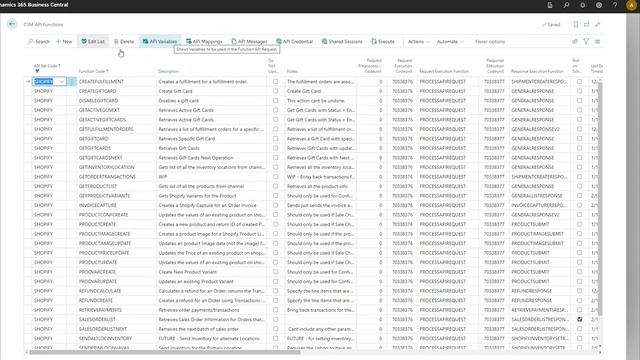Toggle Do Not Update checkbox for GETGIFTCARDS
Viewport: 640px width, 360px height.
point(276,148)
